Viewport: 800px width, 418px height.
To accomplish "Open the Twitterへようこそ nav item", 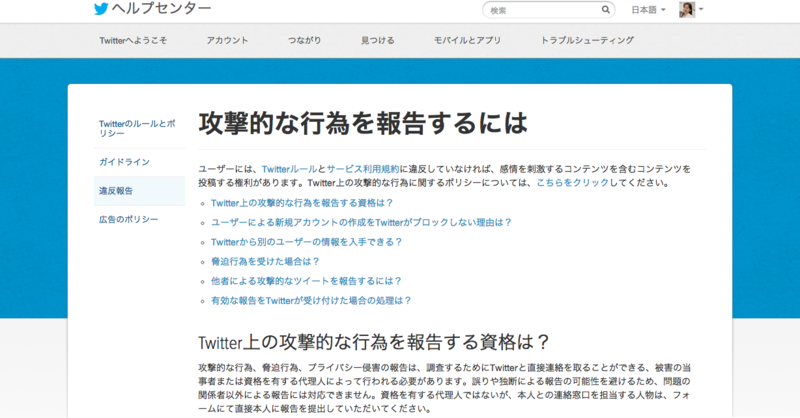I will (x=133, y=40).
